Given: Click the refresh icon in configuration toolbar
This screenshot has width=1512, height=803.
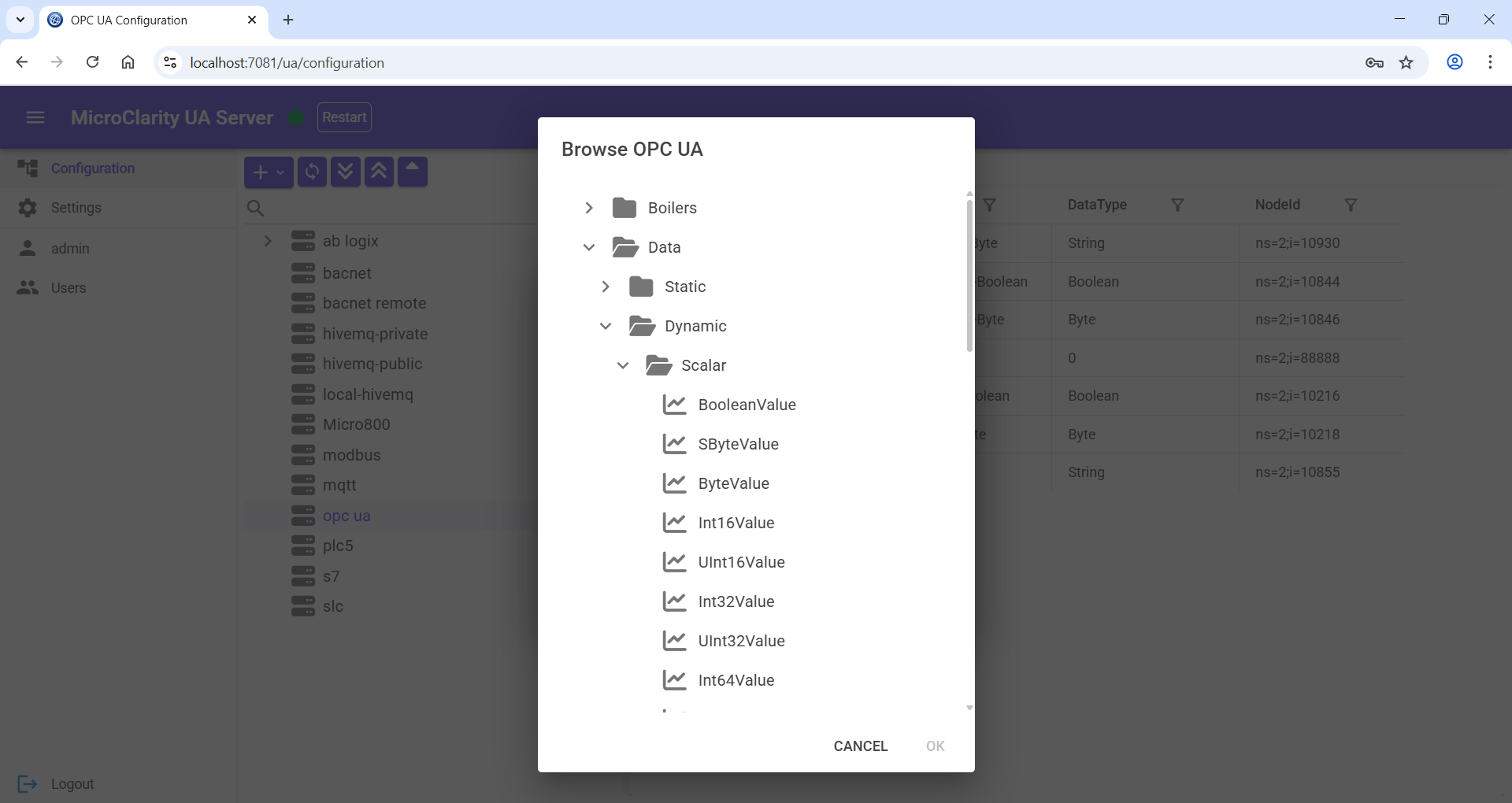Looking at the screenshot, I should (x=312, y=172).
